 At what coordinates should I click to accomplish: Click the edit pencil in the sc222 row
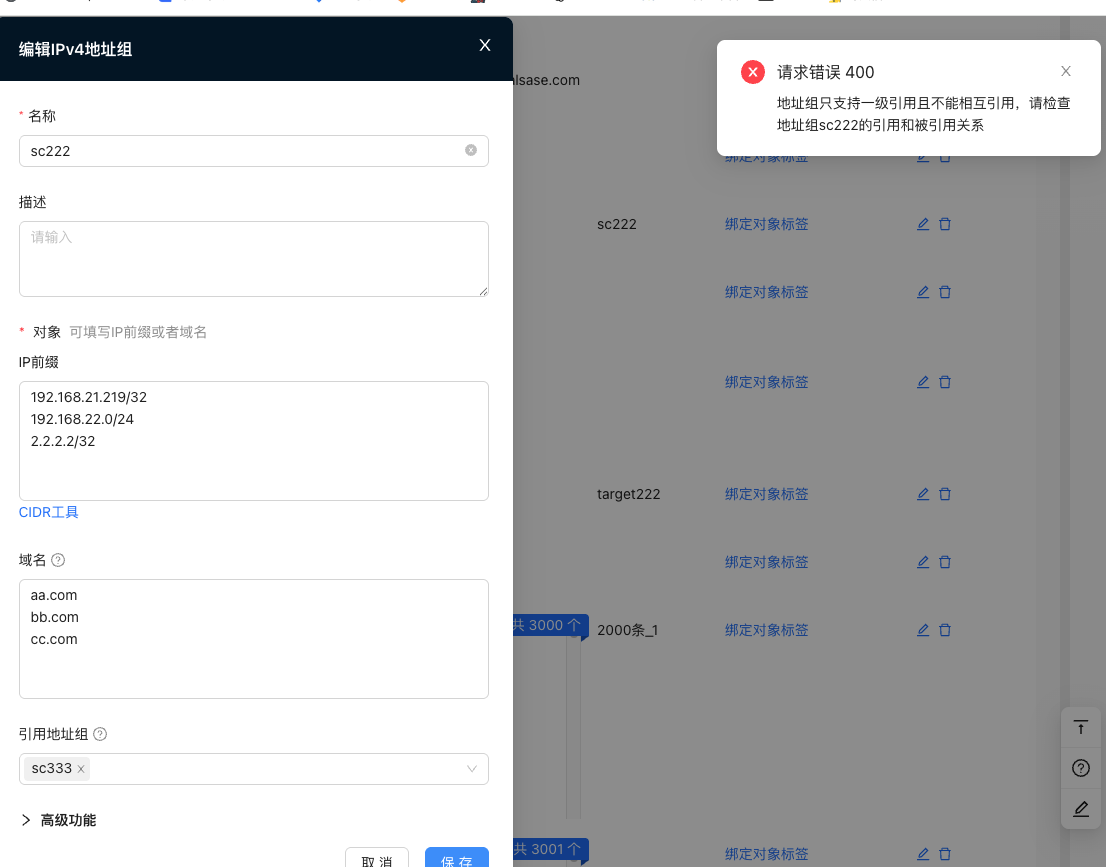(x=923, y=224)
